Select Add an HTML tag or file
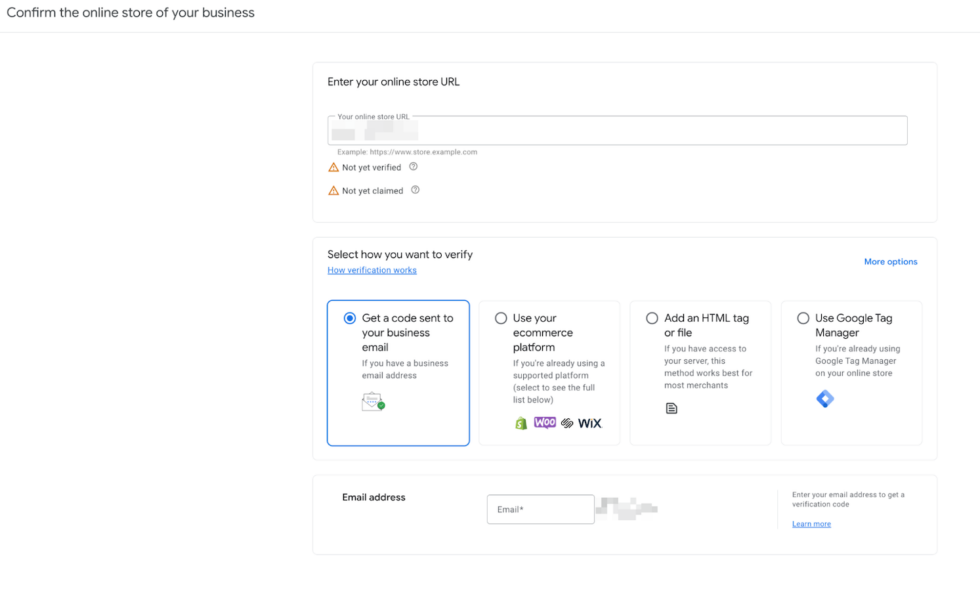The width and height of the screenshot is (980, 595). [652, 317]
